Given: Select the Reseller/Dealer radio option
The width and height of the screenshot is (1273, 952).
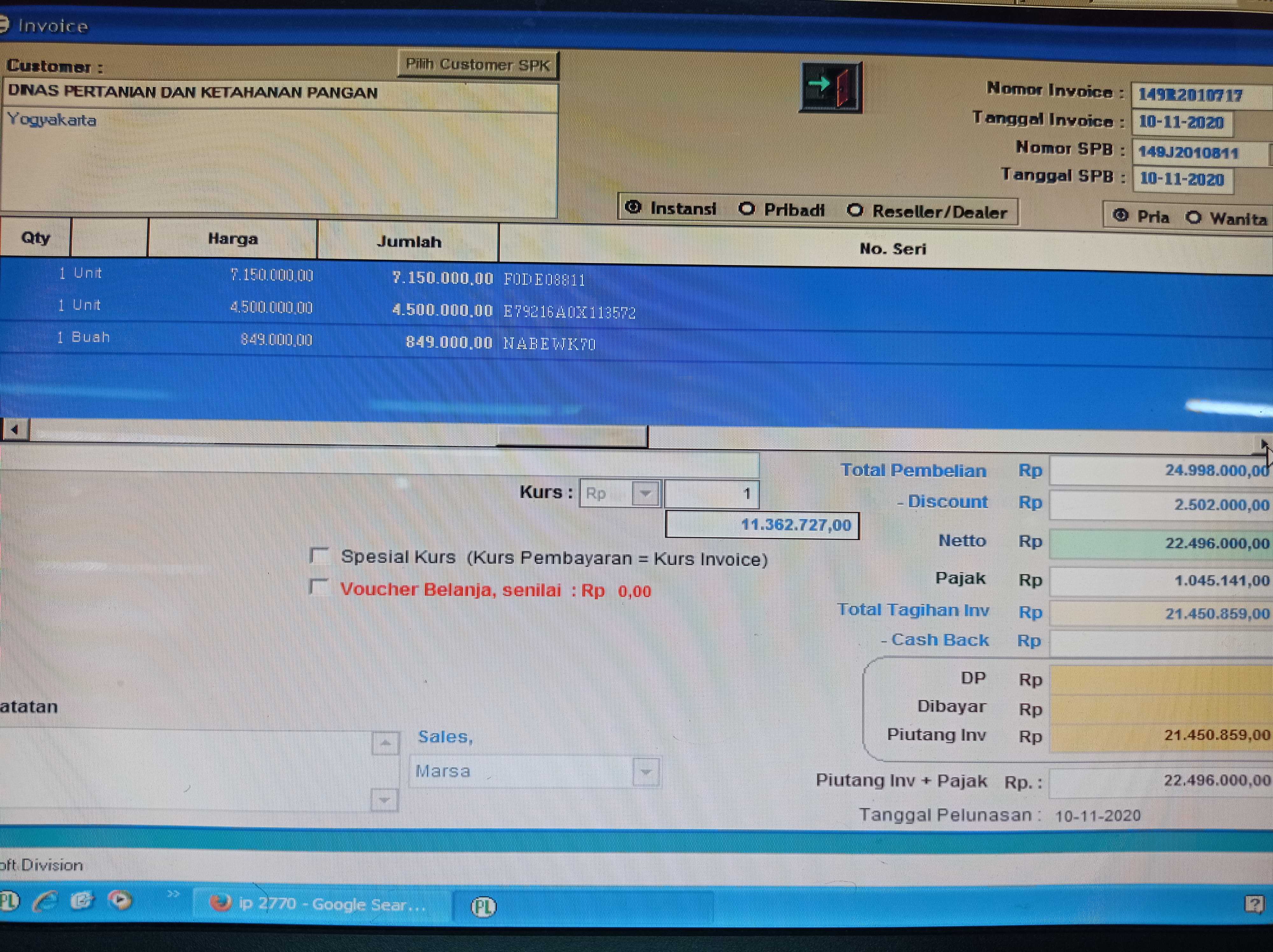Looking at the screenshot, I should [855, 211].
